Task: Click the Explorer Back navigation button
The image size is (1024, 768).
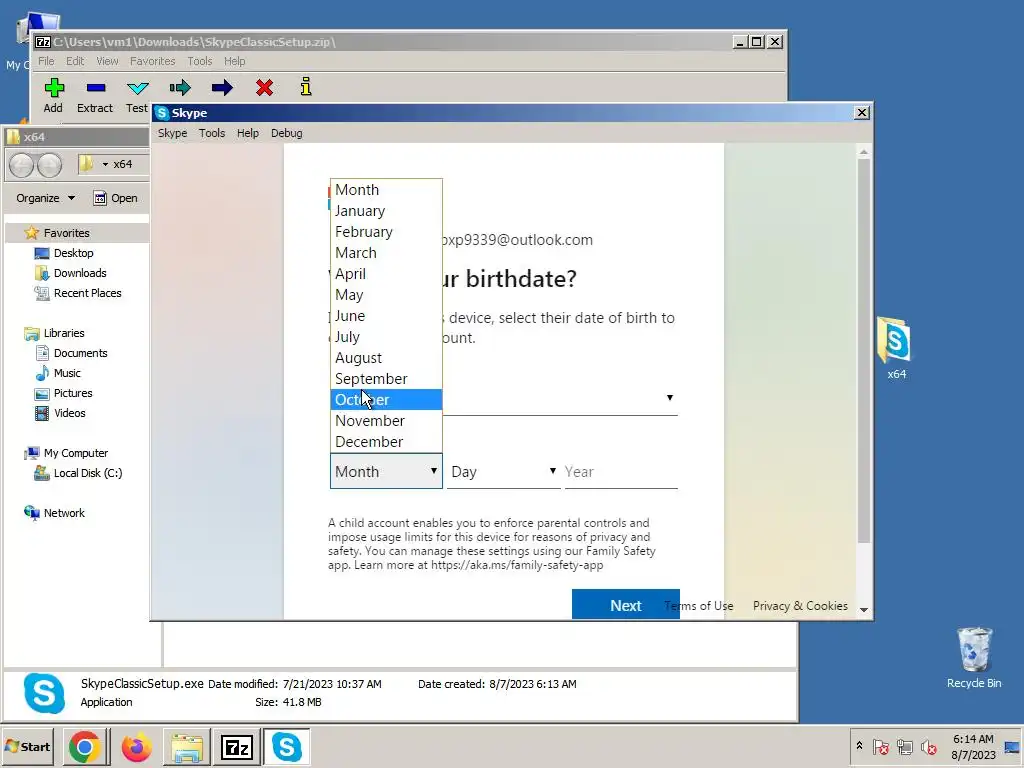Action: coord(22,165)
